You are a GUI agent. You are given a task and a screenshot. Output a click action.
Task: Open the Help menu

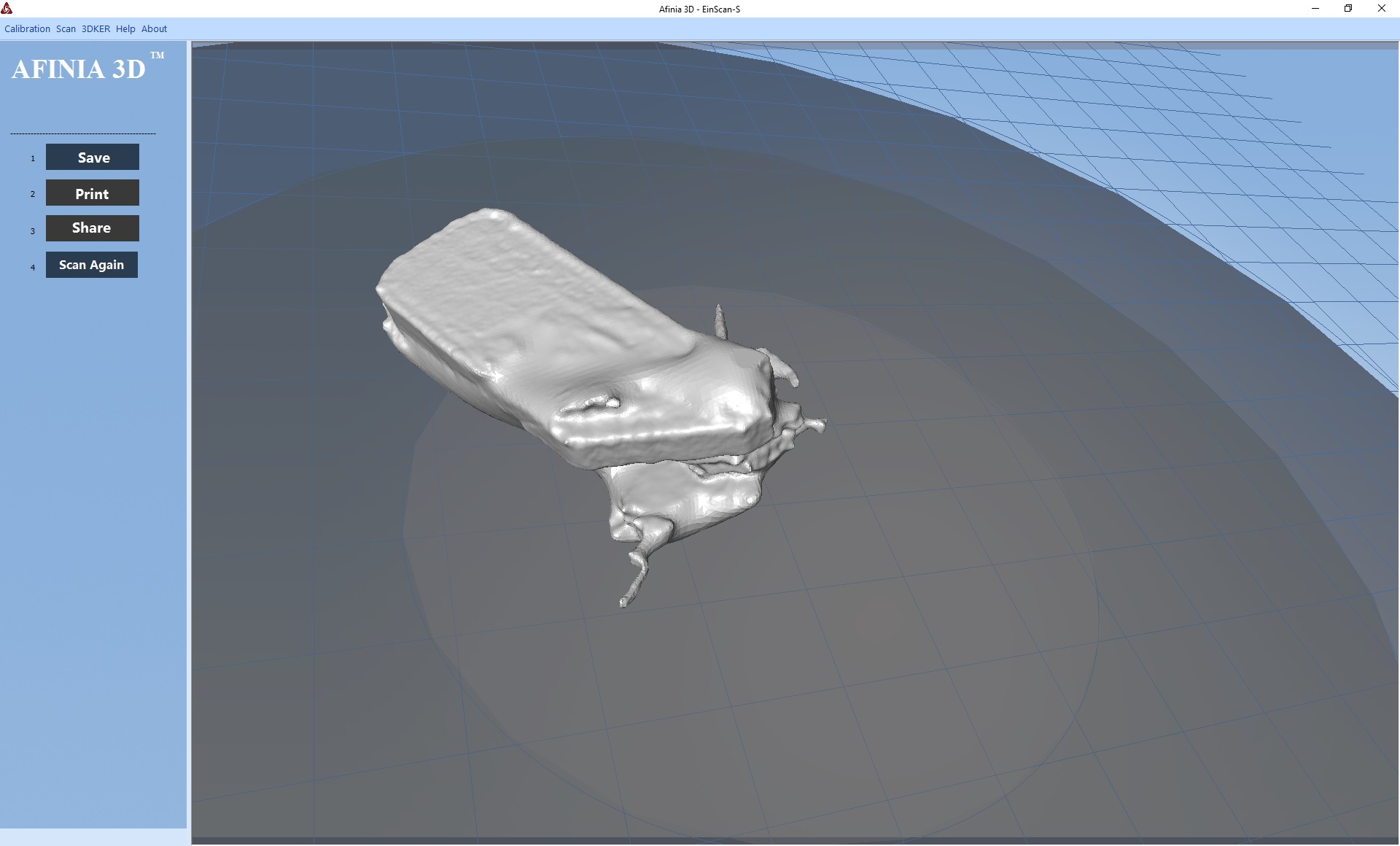125,29
